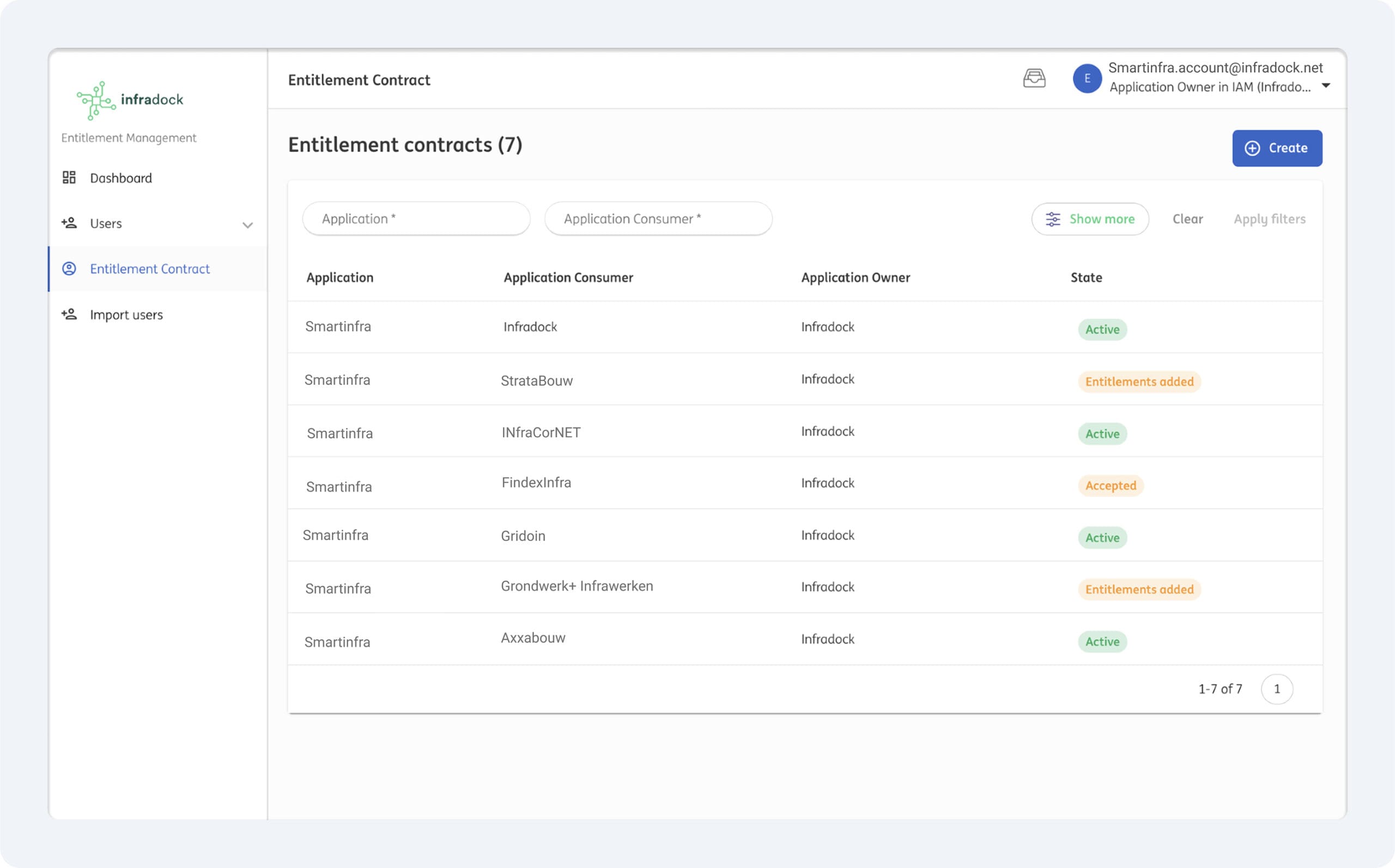
Task: Click Entitlements added badge for Grondwerk+
Action: (x=1139, y=590)
